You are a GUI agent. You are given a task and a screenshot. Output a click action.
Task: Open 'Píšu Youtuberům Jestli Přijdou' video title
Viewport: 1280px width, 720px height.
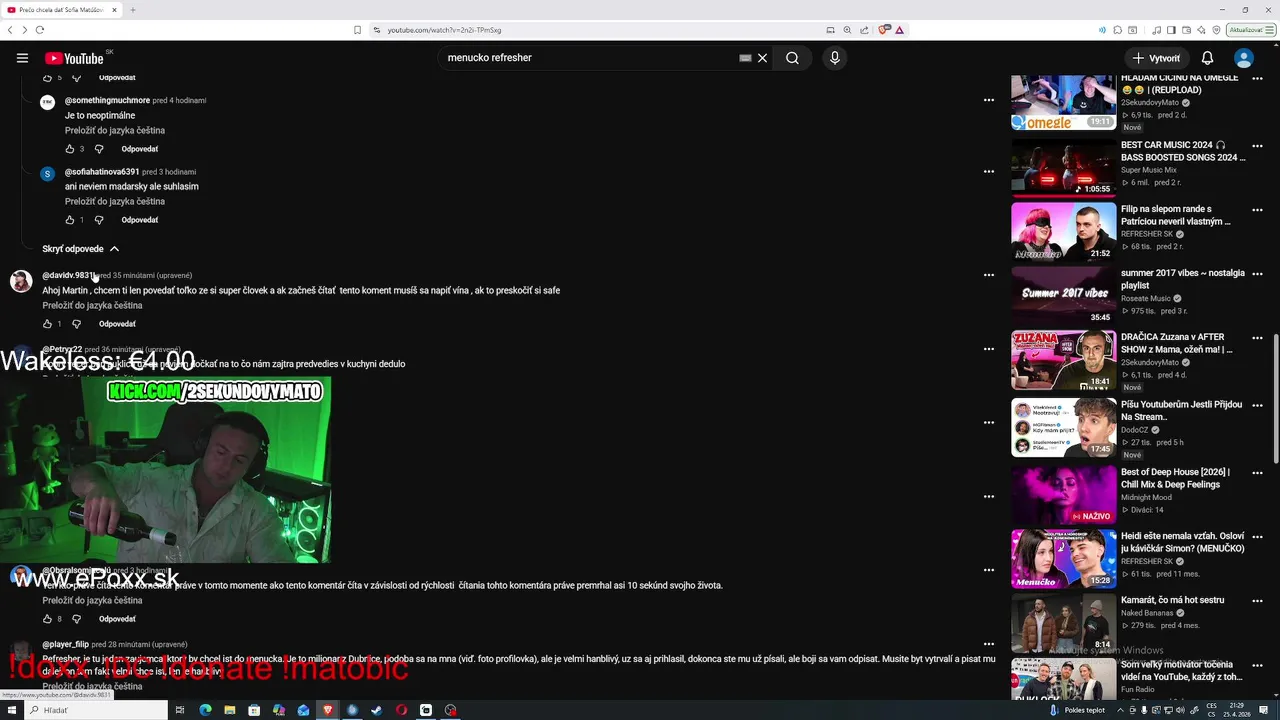click(1181, 411)
